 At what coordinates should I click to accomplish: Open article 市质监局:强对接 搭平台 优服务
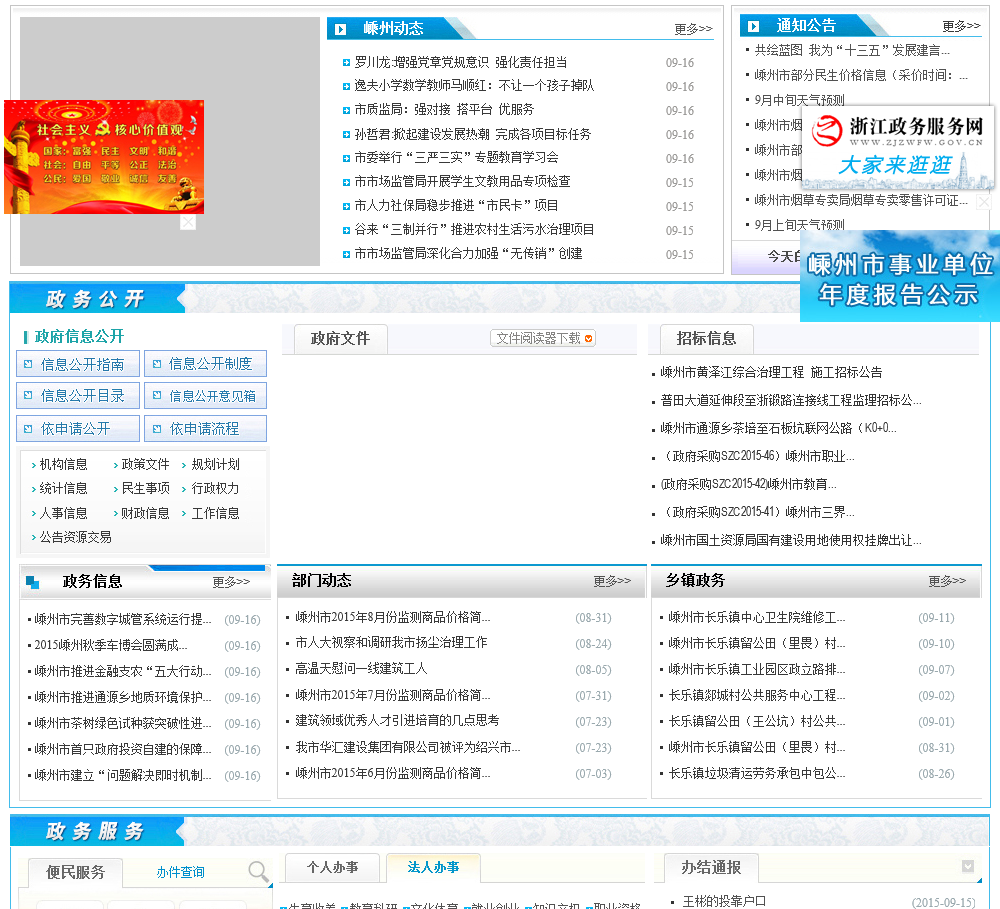444,110
